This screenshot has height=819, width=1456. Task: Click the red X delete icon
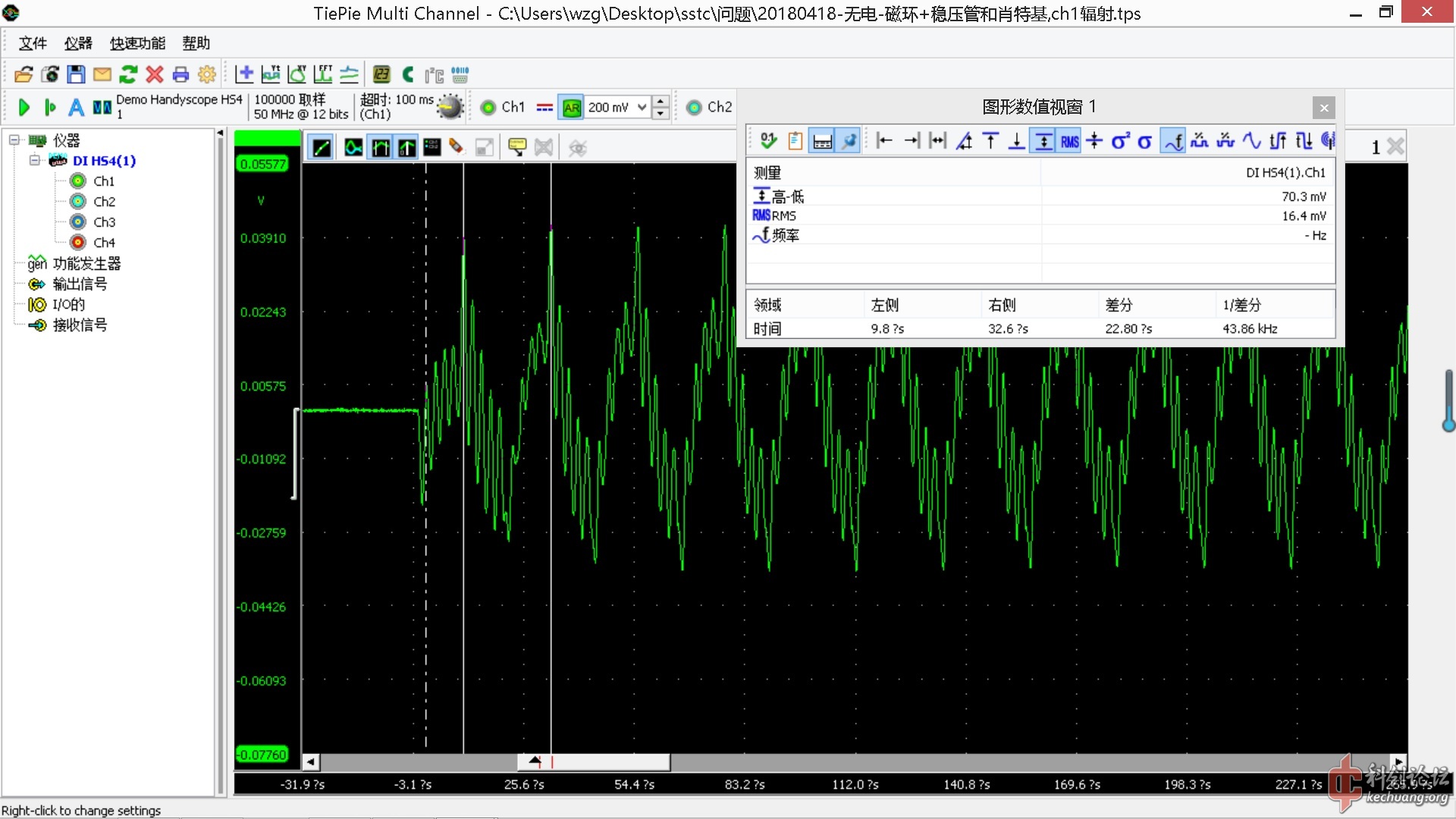(x=155, y=74)
